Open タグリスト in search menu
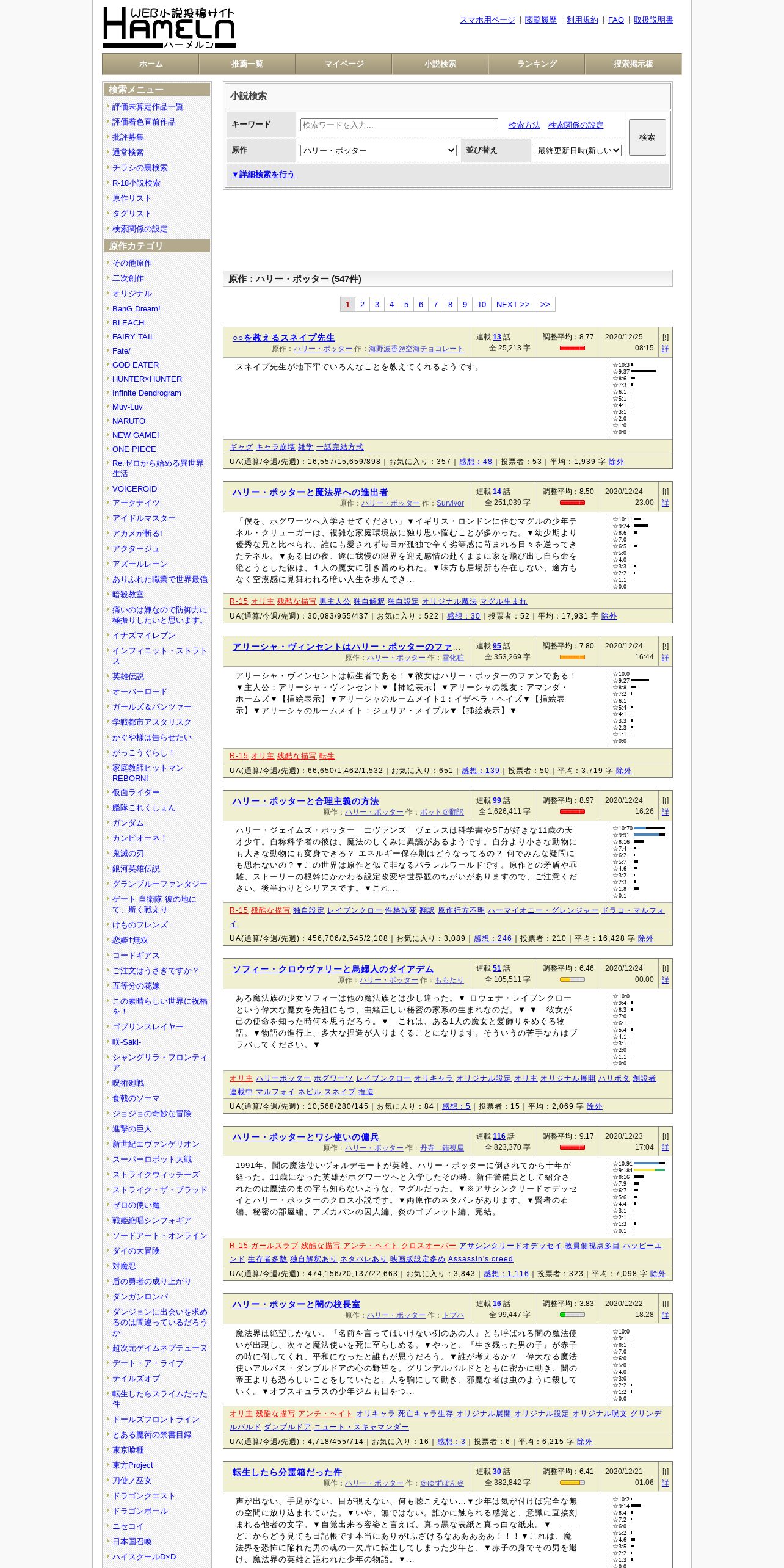The image size is (784, 1568). tap(132, 214)
